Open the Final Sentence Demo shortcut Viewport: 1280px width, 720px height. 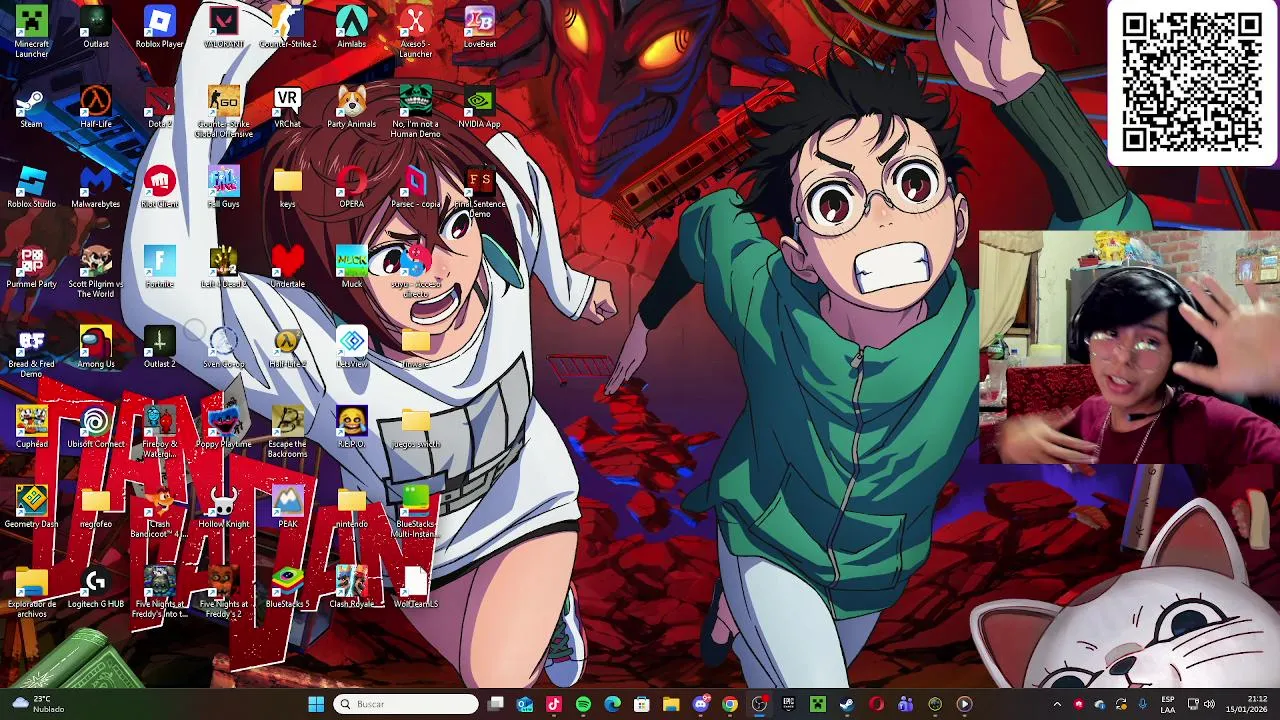pyautogui.click(x=480, y=192)
